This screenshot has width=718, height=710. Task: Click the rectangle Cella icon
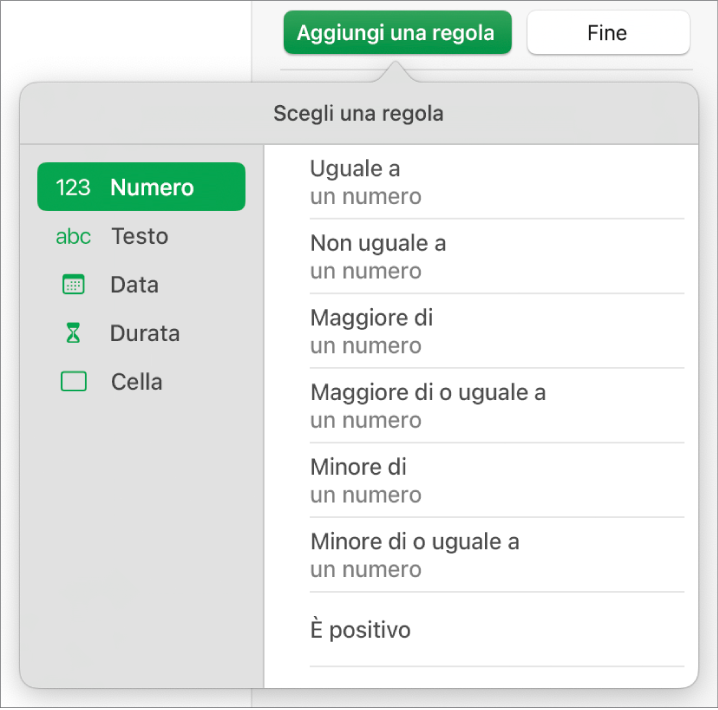coord(73,382)
